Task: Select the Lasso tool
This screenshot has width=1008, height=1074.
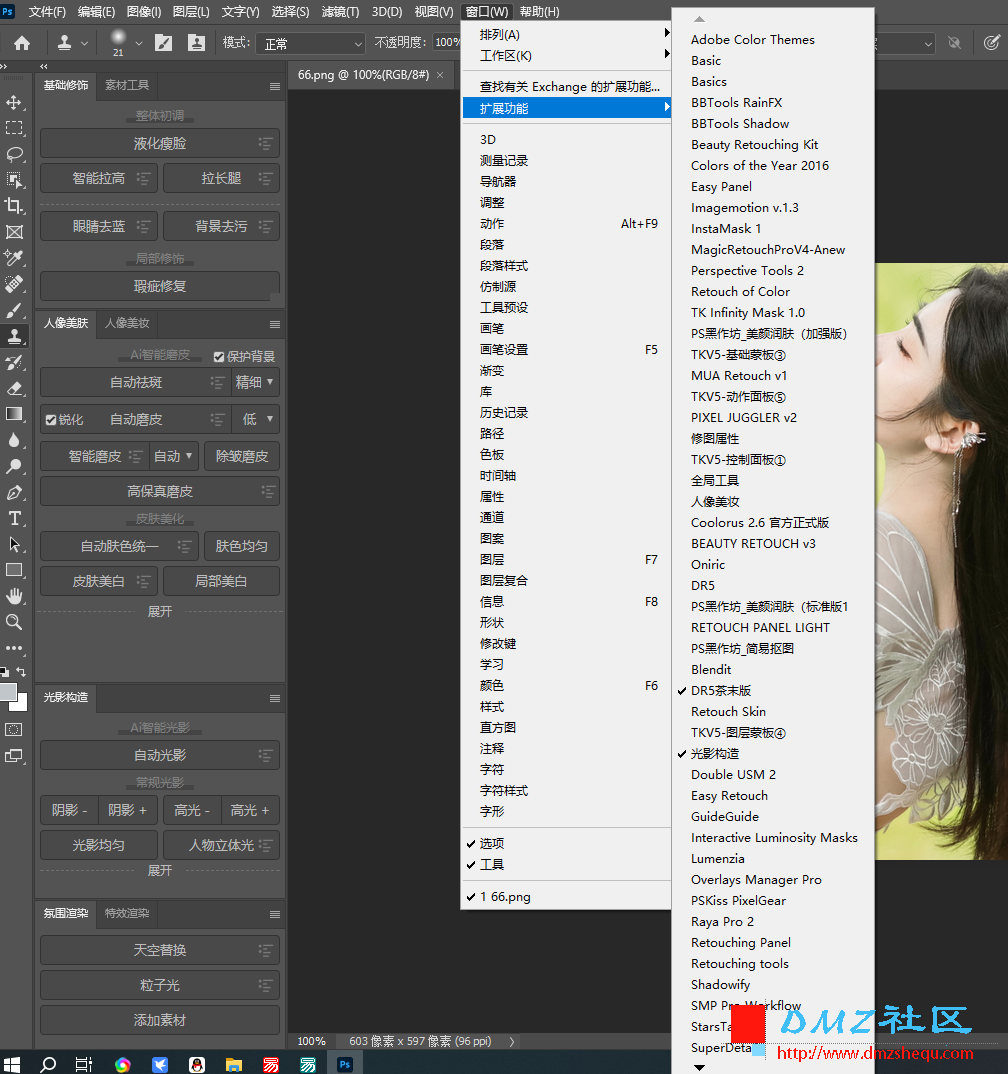Action: [x=14, y=154]
